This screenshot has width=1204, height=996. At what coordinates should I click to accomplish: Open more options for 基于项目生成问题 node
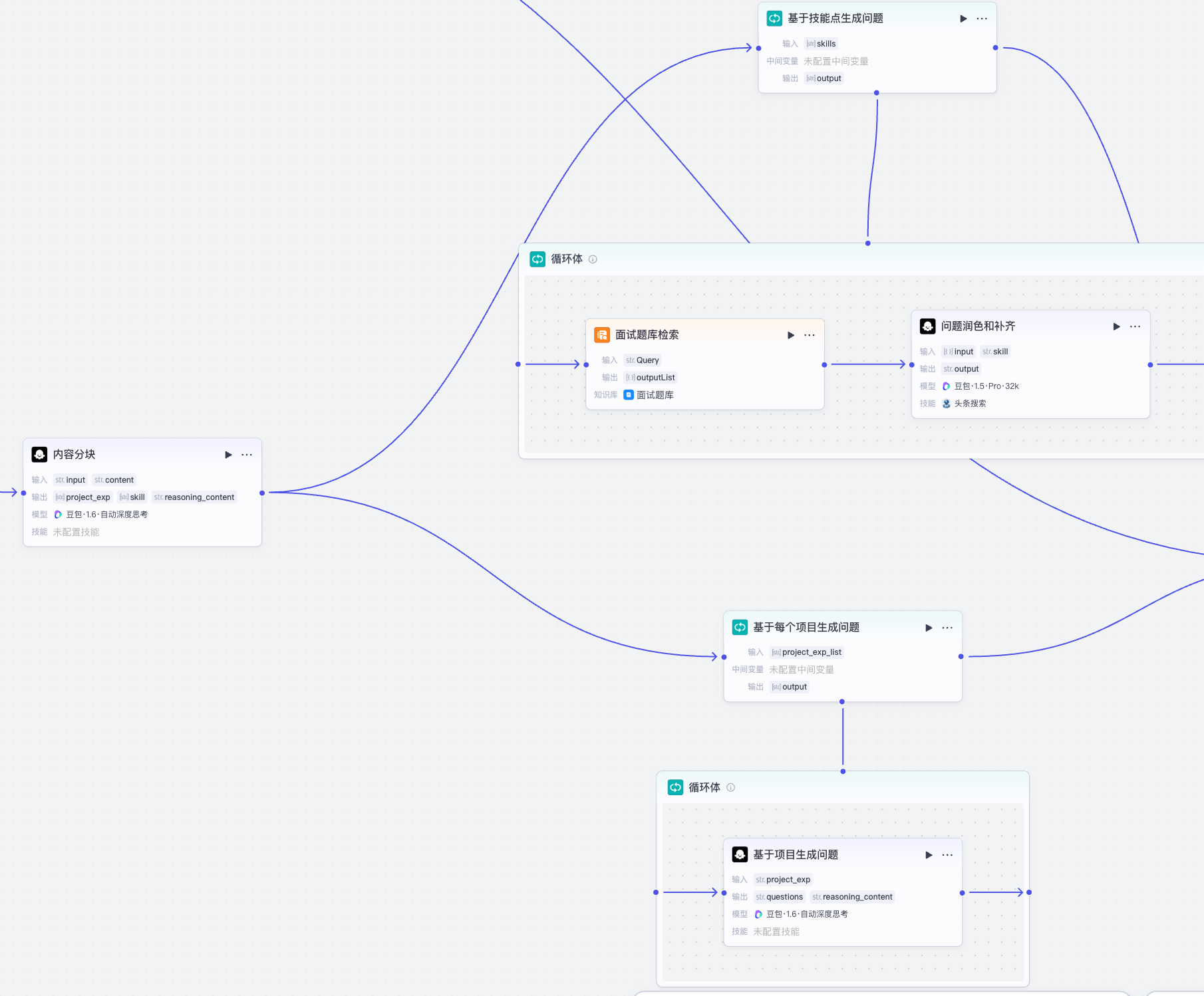point(948,855)
